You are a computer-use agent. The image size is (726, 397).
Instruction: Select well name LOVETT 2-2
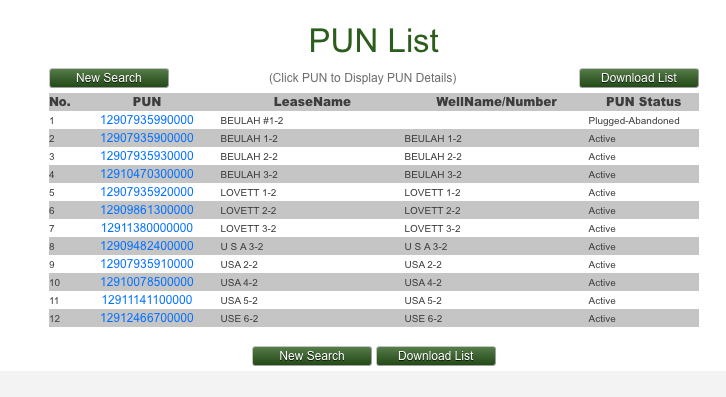[x=432, y=211]
